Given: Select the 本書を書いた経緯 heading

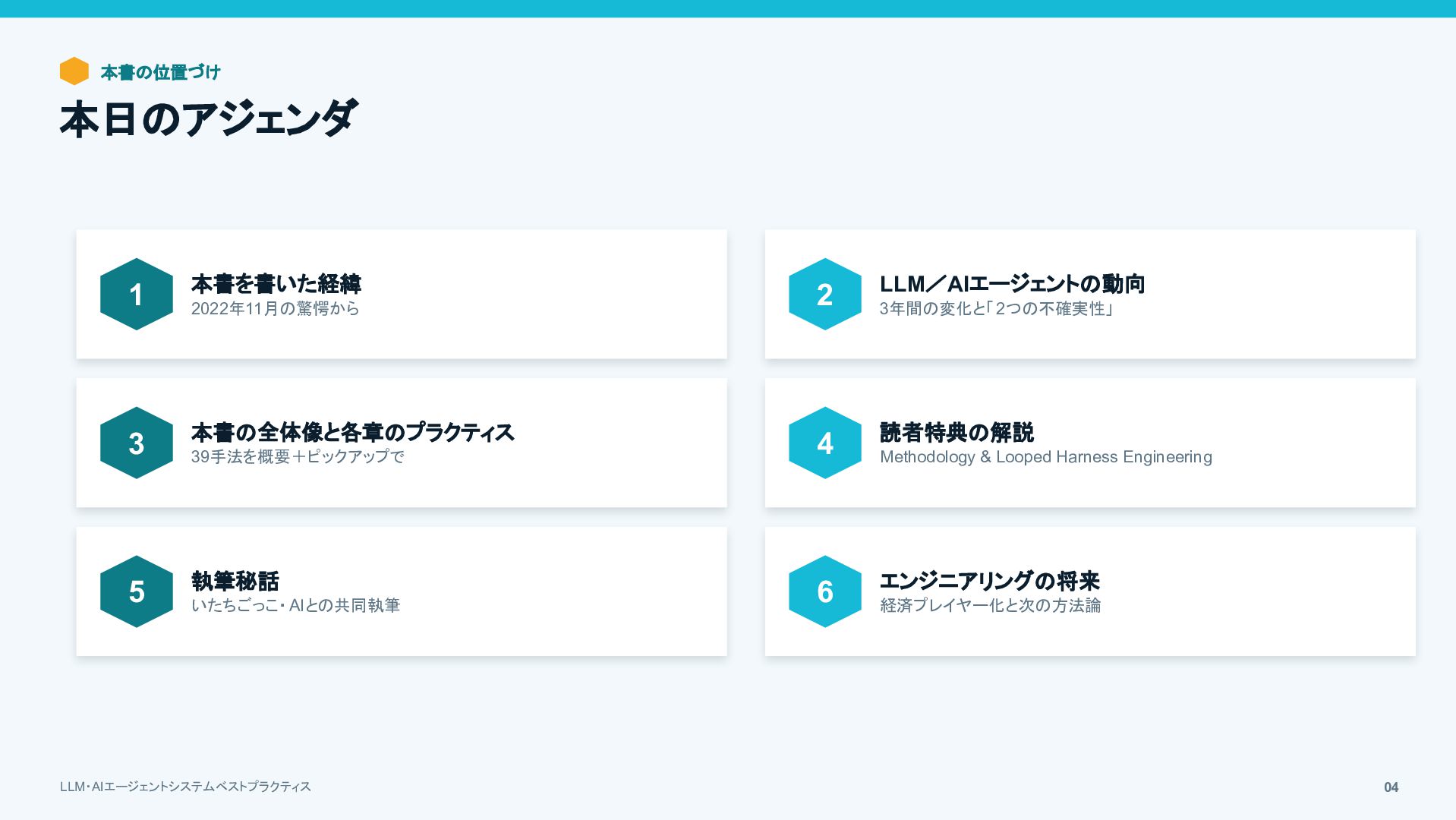Looking at the screenshot, I should 276,284.
